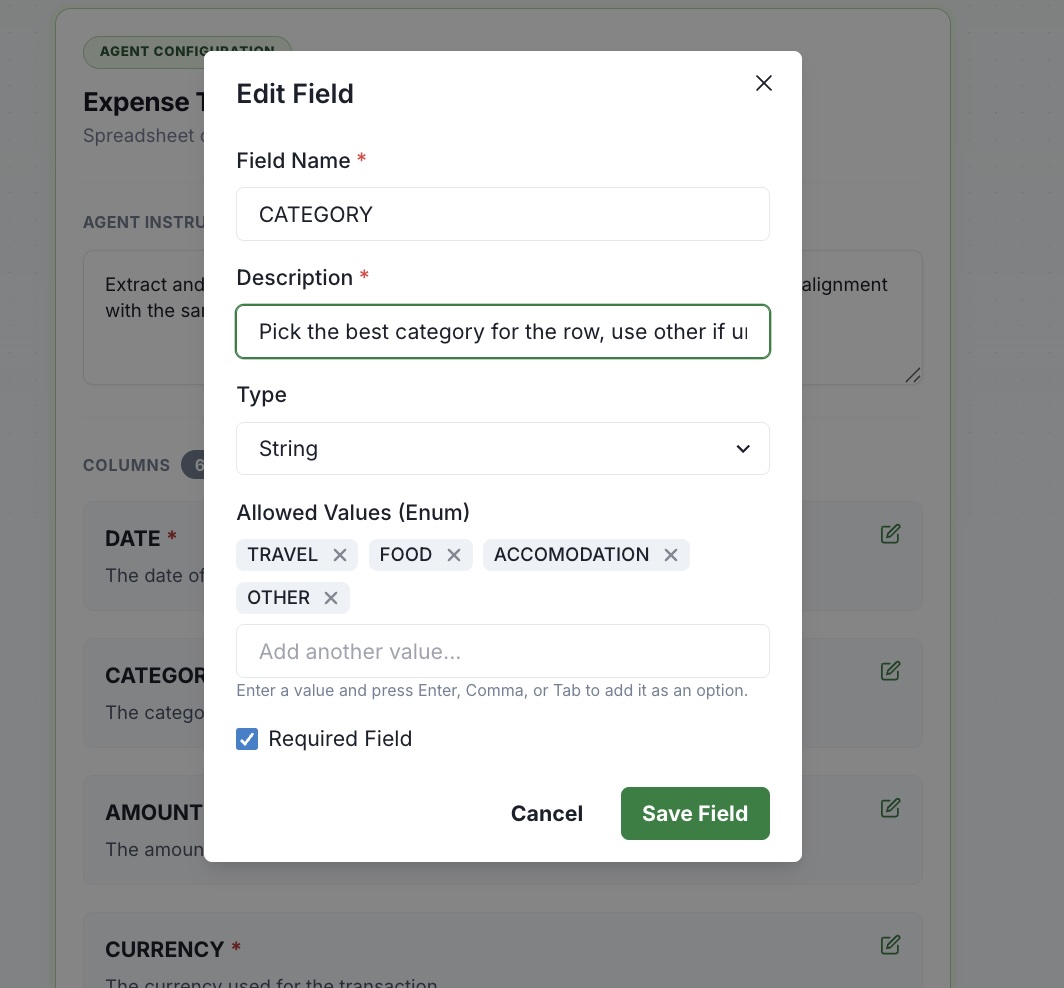
Task: Click the COLUMNS count badge
Action: pyautogui.click(x=199, y=465)
